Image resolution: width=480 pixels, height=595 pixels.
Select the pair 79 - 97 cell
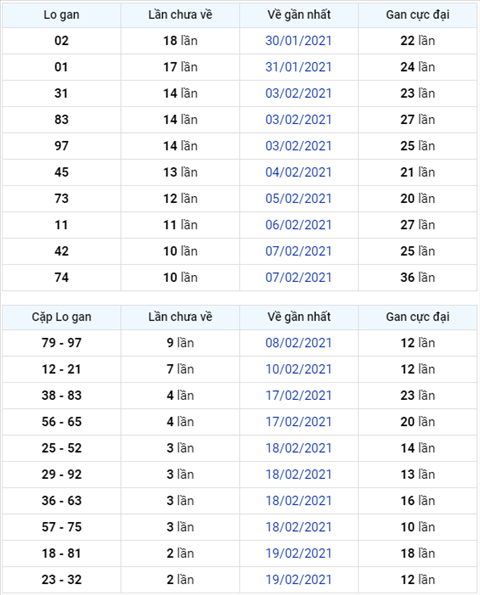[x=61, y=343]
